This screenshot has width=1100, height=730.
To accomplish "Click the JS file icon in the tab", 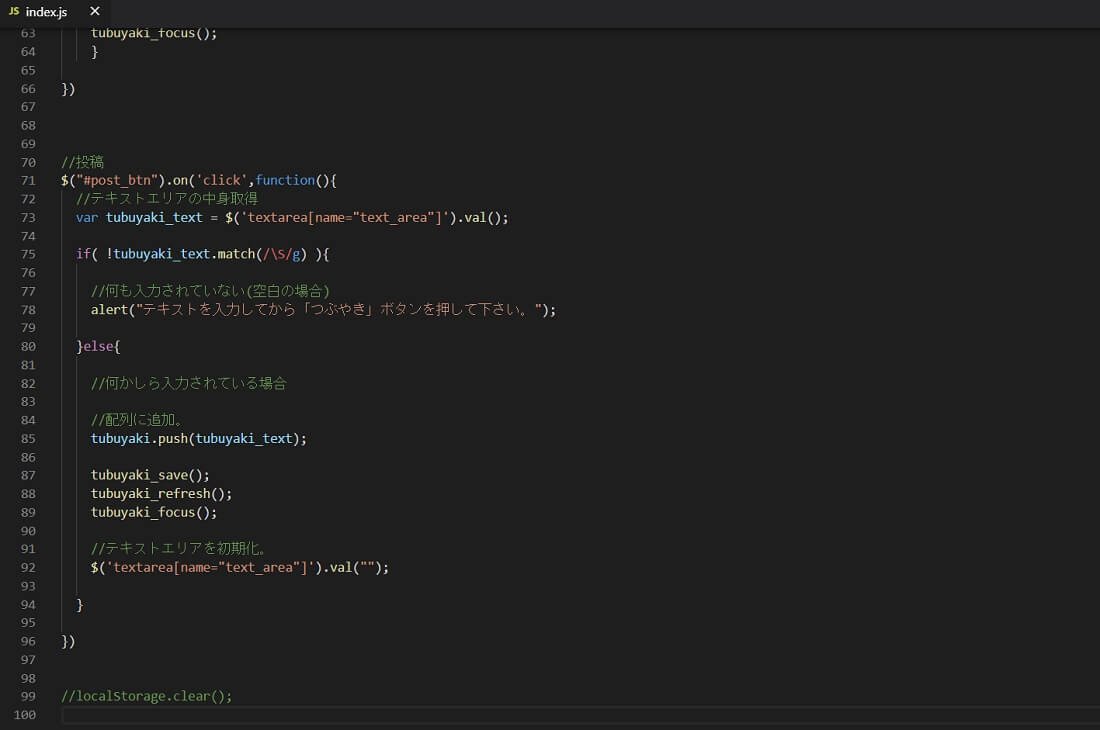I will click(x=14, y=11).
